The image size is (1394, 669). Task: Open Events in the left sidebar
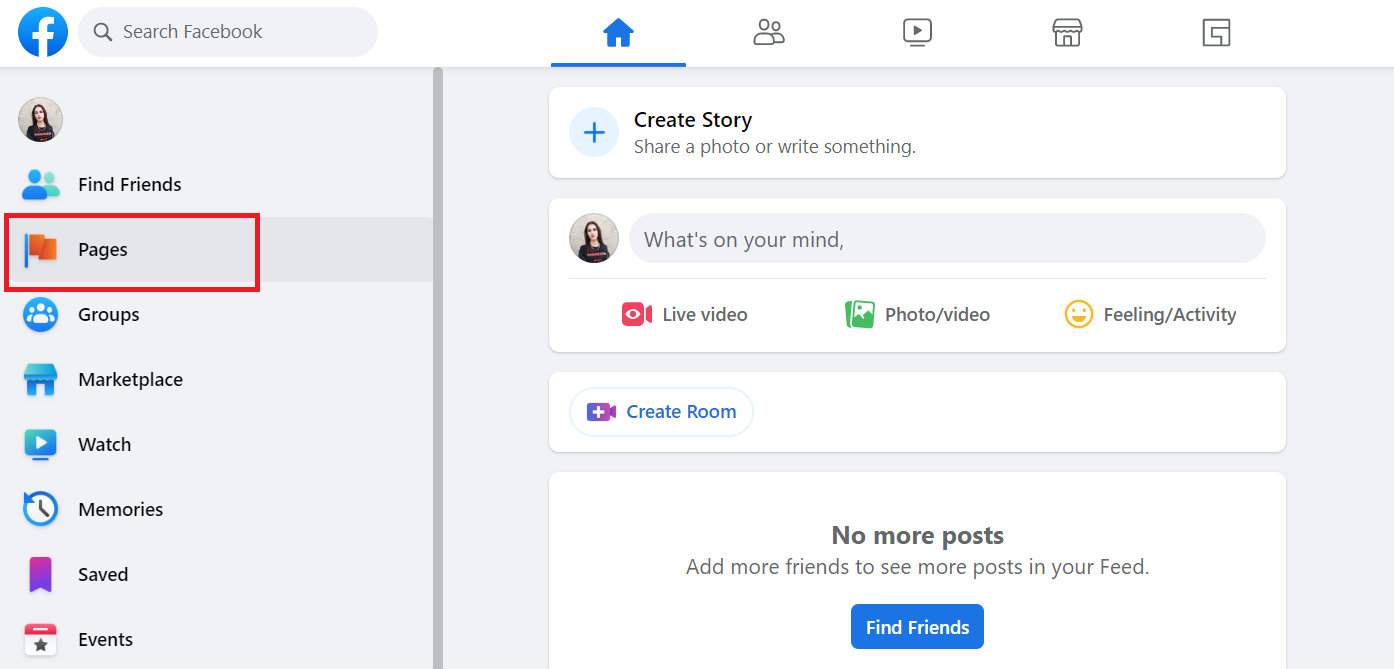click(105, 639)
